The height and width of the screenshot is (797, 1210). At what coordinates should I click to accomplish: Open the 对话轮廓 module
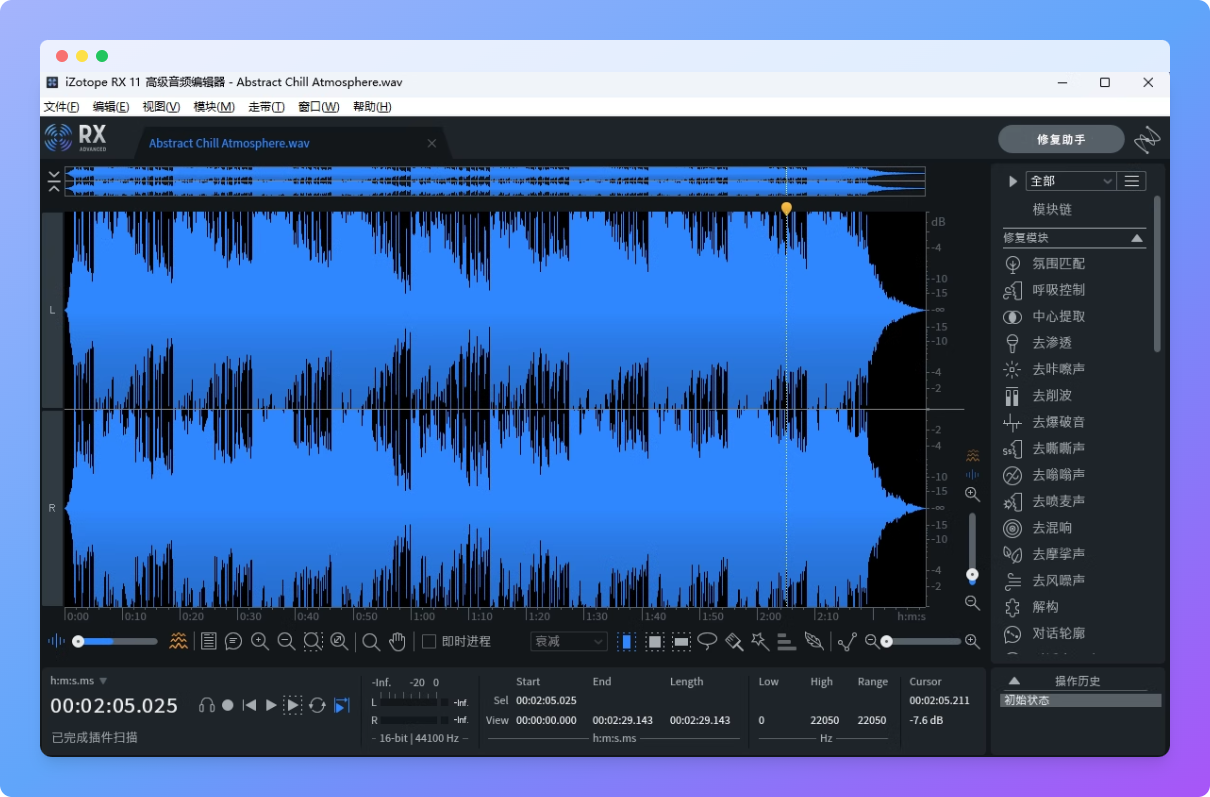[1075, 633]
